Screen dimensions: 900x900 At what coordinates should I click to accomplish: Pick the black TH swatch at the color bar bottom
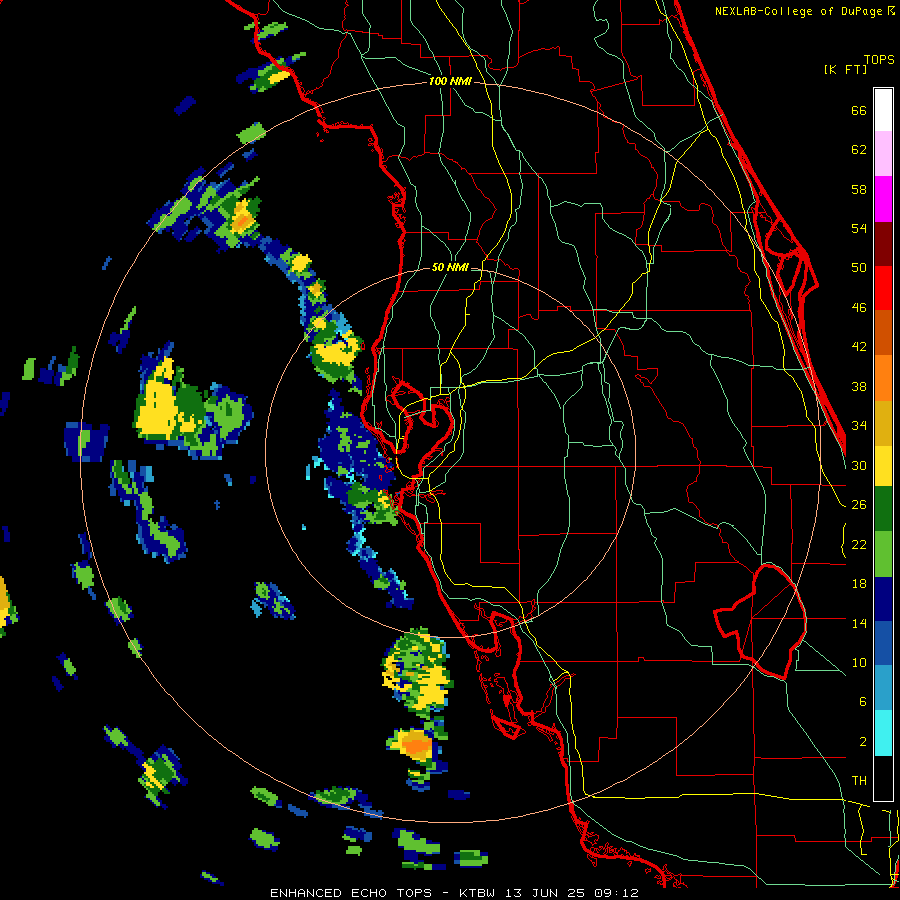coord(883,778)
